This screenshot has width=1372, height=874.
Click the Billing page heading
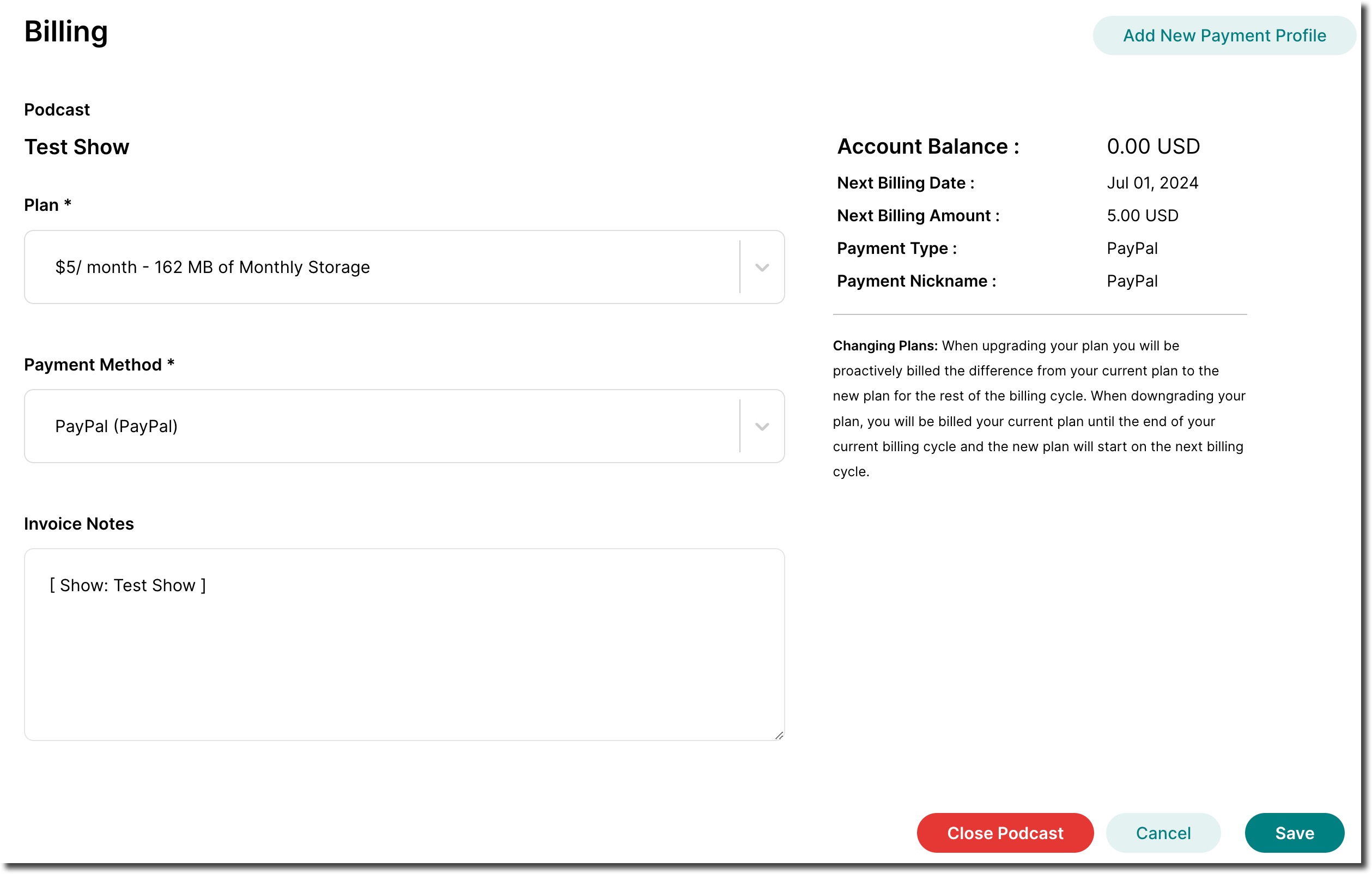[x=66, y=32]
